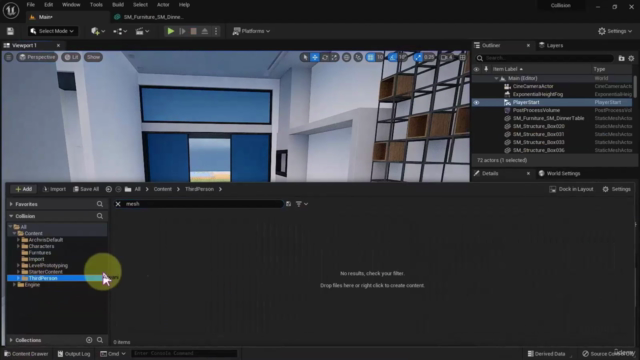This screenshot has width=640, height=360.
Task: Click the Stop simulation button
Action: click(x=193, y=31)
